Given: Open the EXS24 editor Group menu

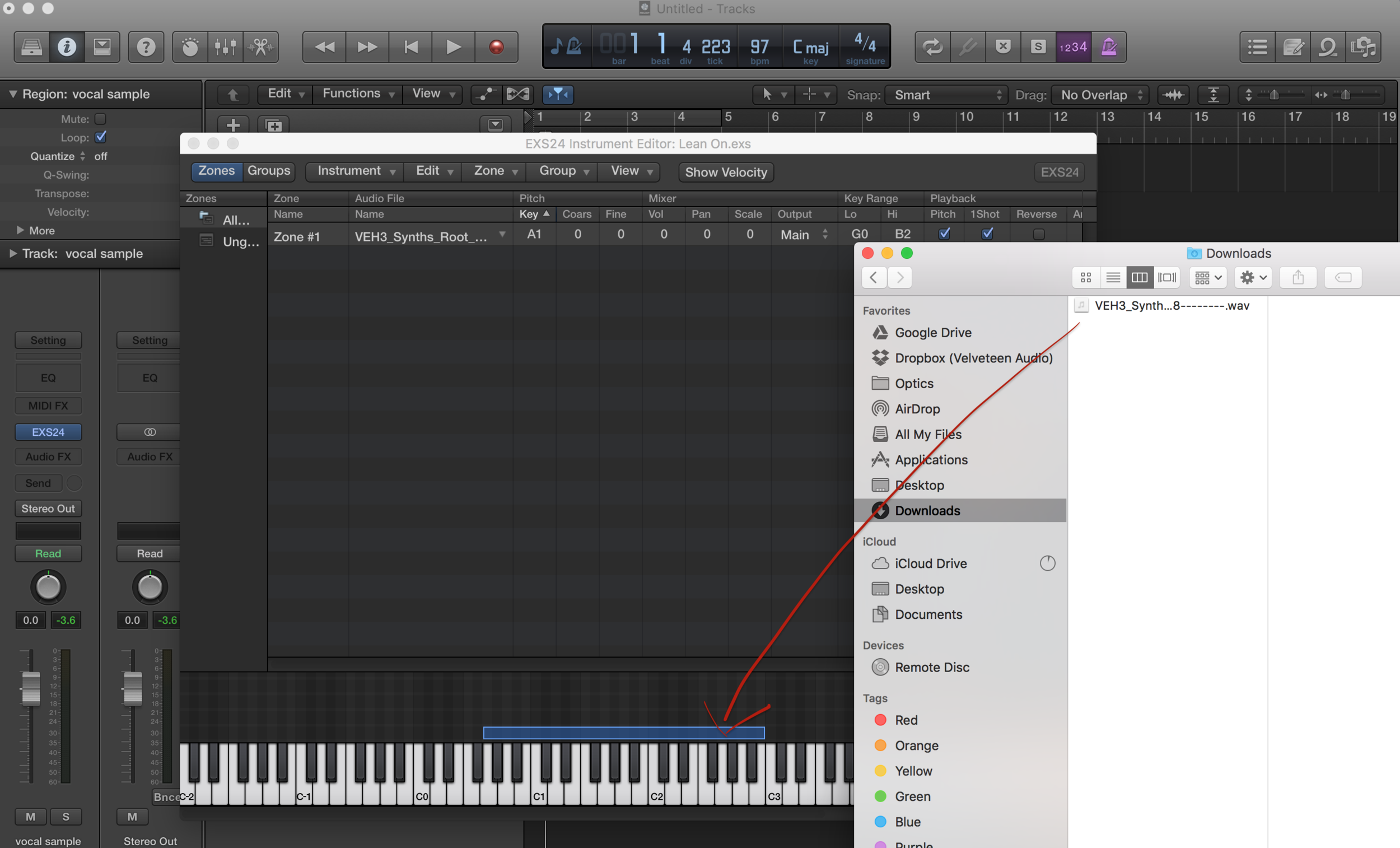Looking at the screenshot, I should tap(563, 171).
